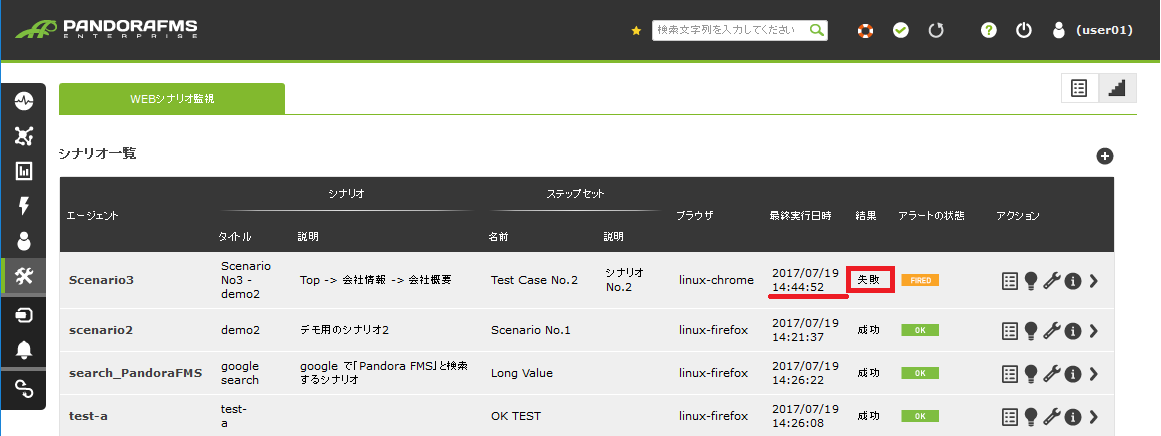Click info icon for search_PandoraFMS row
The width and height of the screenshot is (1161, 436).
pos(1073,374)
